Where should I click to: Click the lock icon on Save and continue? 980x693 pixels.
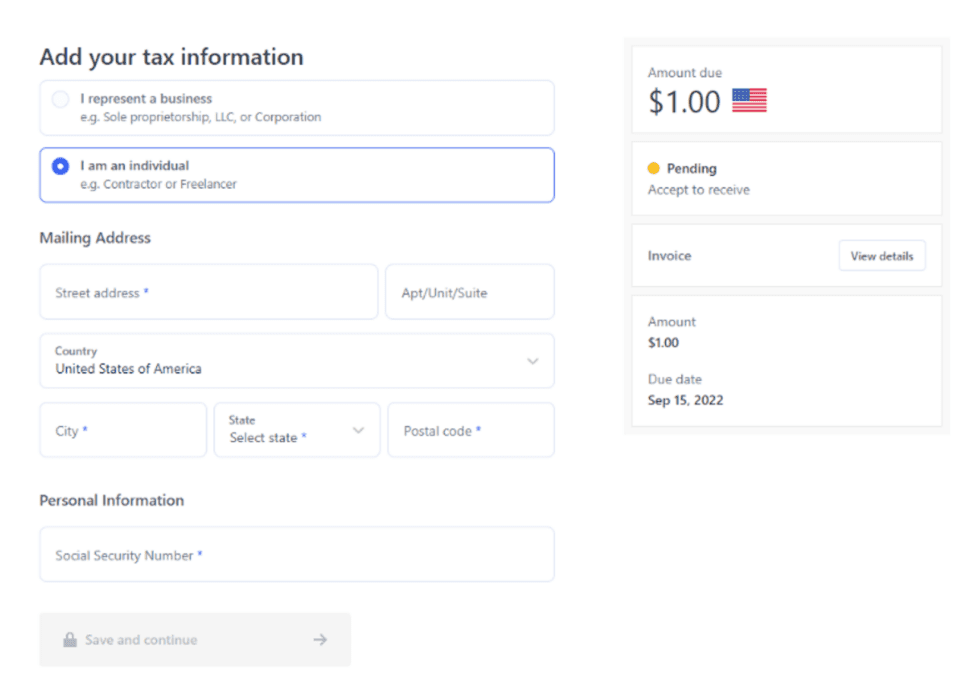70,640
